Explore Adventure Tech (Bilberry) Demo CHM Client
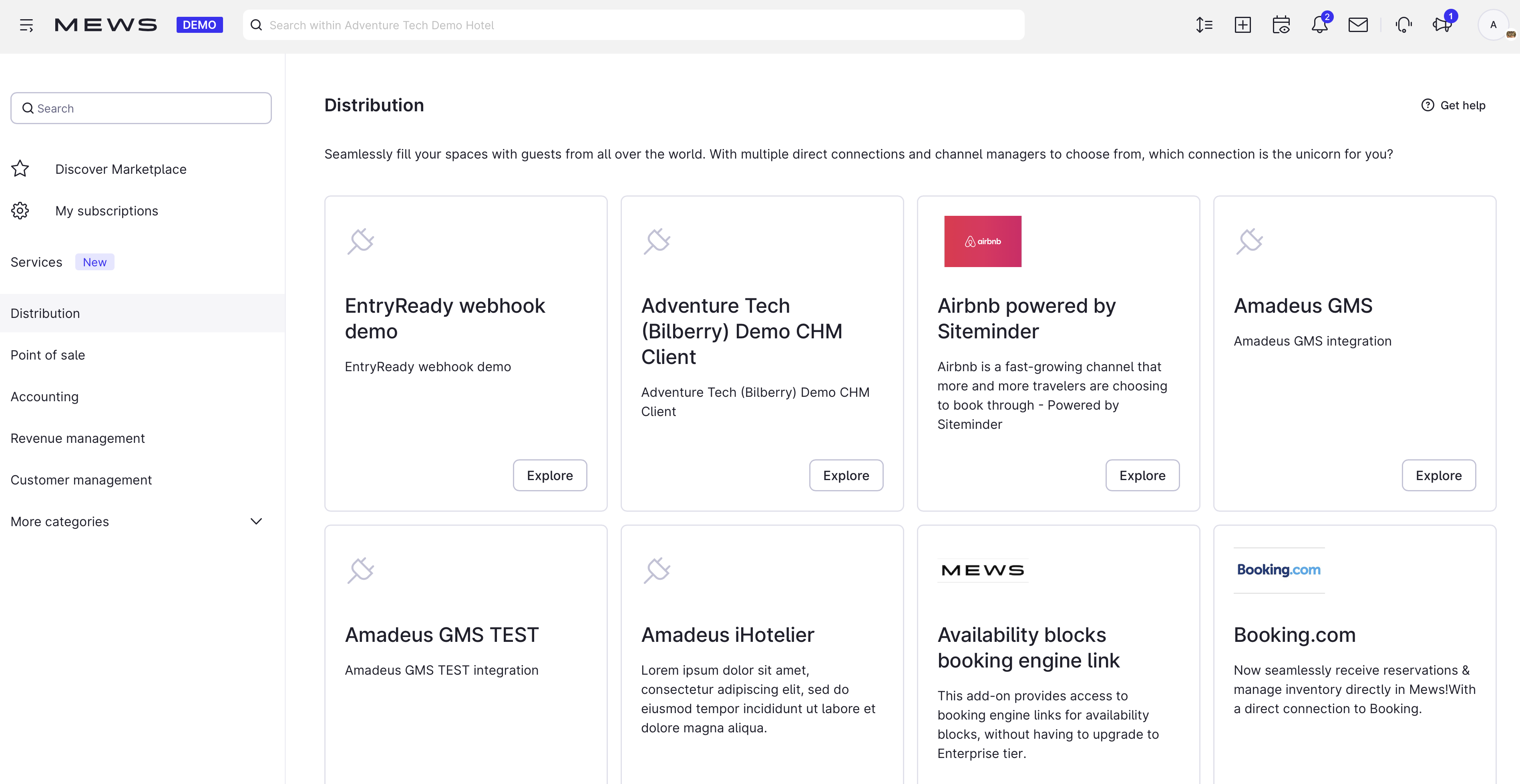 846,475
